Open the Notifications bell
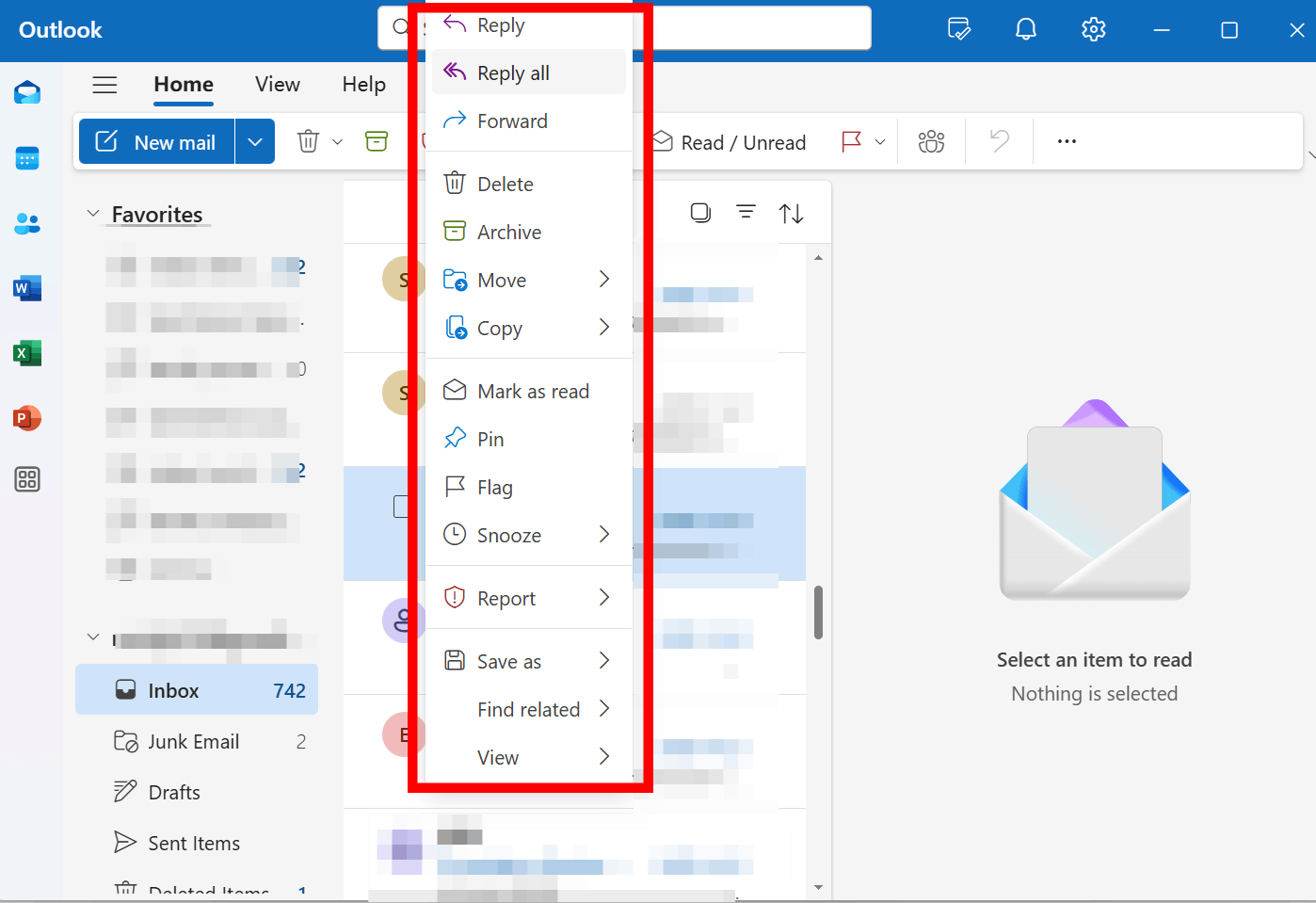Image resolution: width=1316 pixels, height=903 pixels. click(x=1025, y=29)
